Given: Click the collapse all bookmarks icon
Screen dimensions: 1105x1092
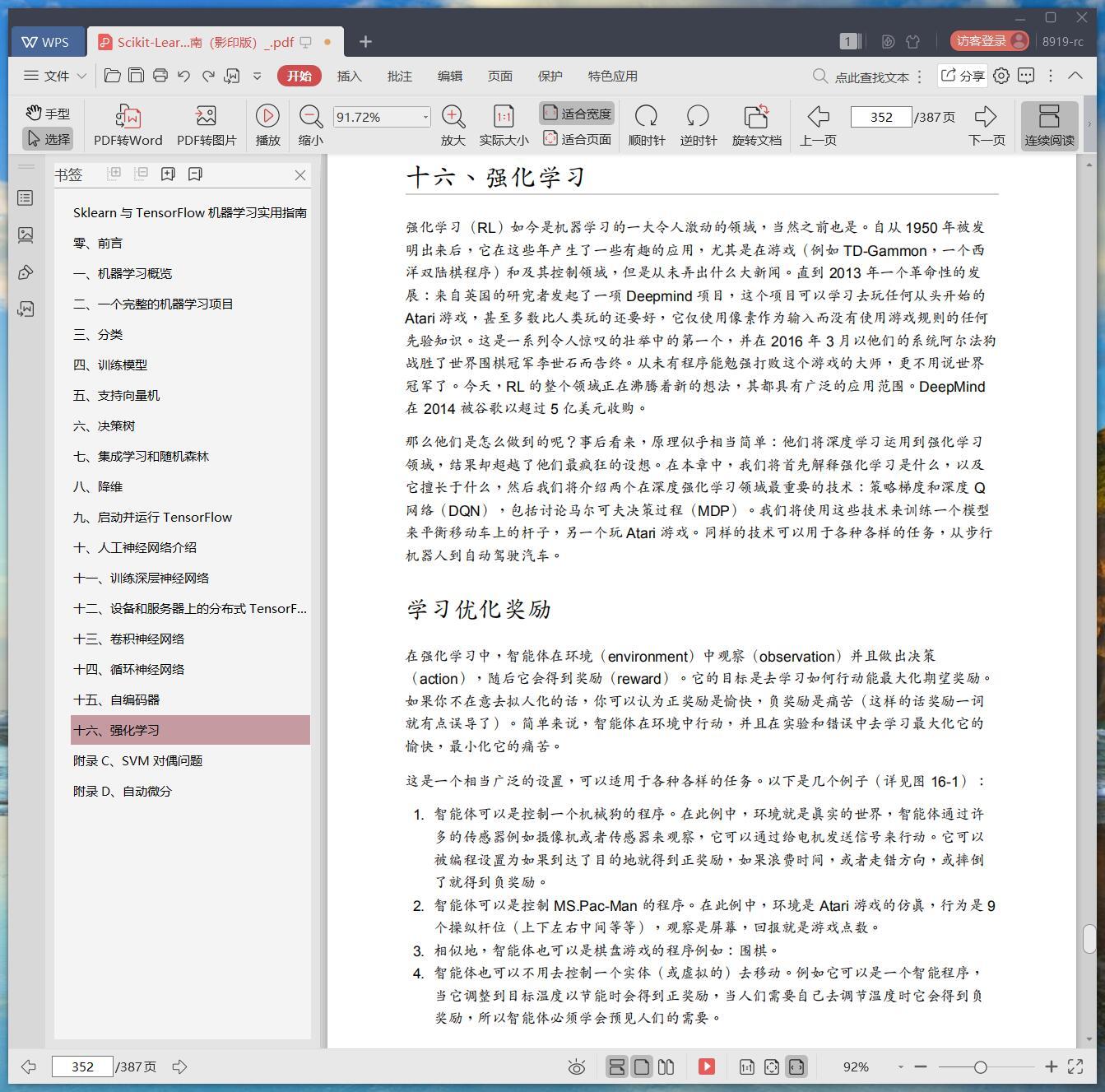Looking at the screenshot, I should (x=142, y=174).
